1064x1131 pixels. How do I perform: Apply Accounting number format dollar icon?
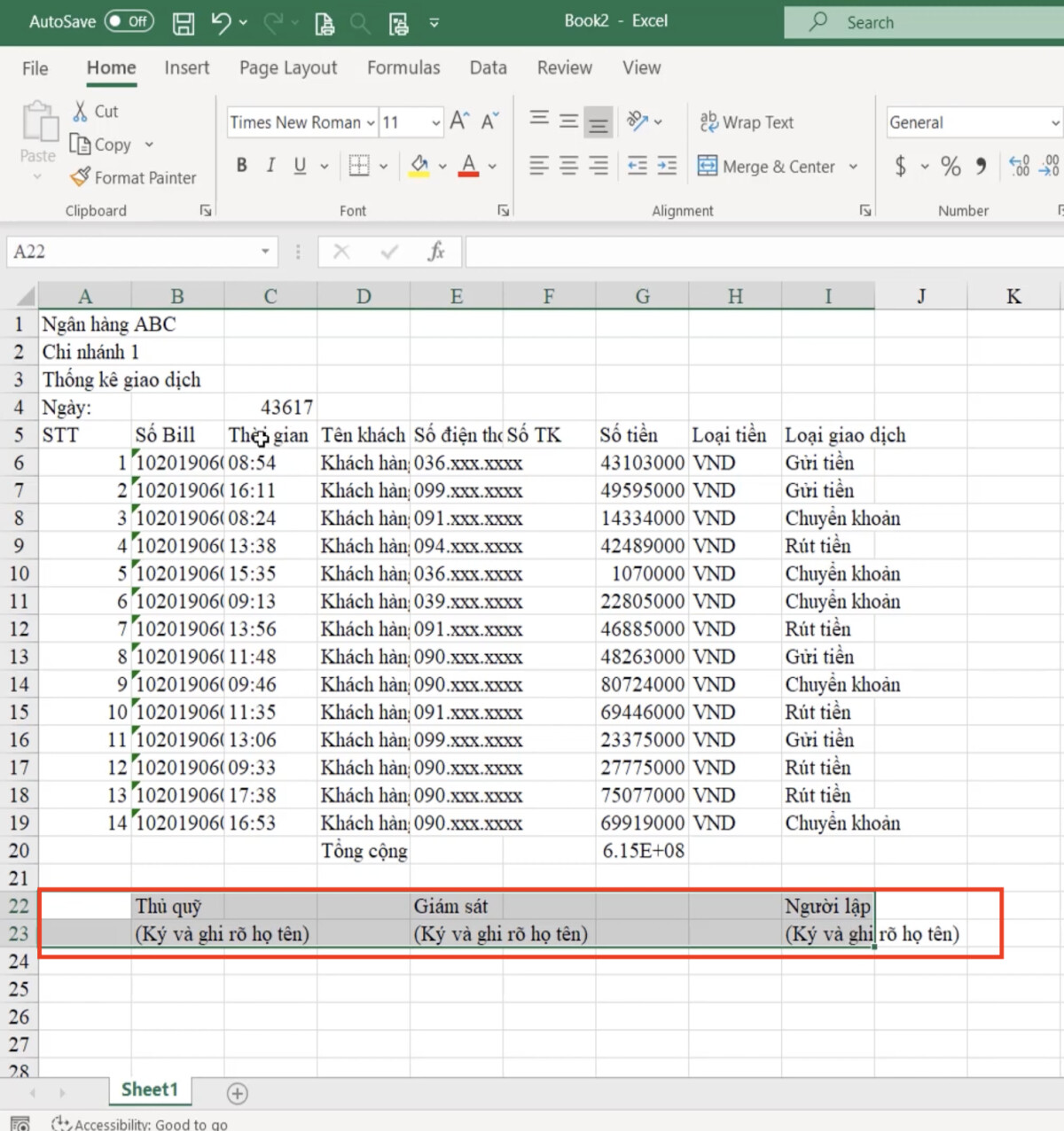pyautogui.click(x=901, y=166)
